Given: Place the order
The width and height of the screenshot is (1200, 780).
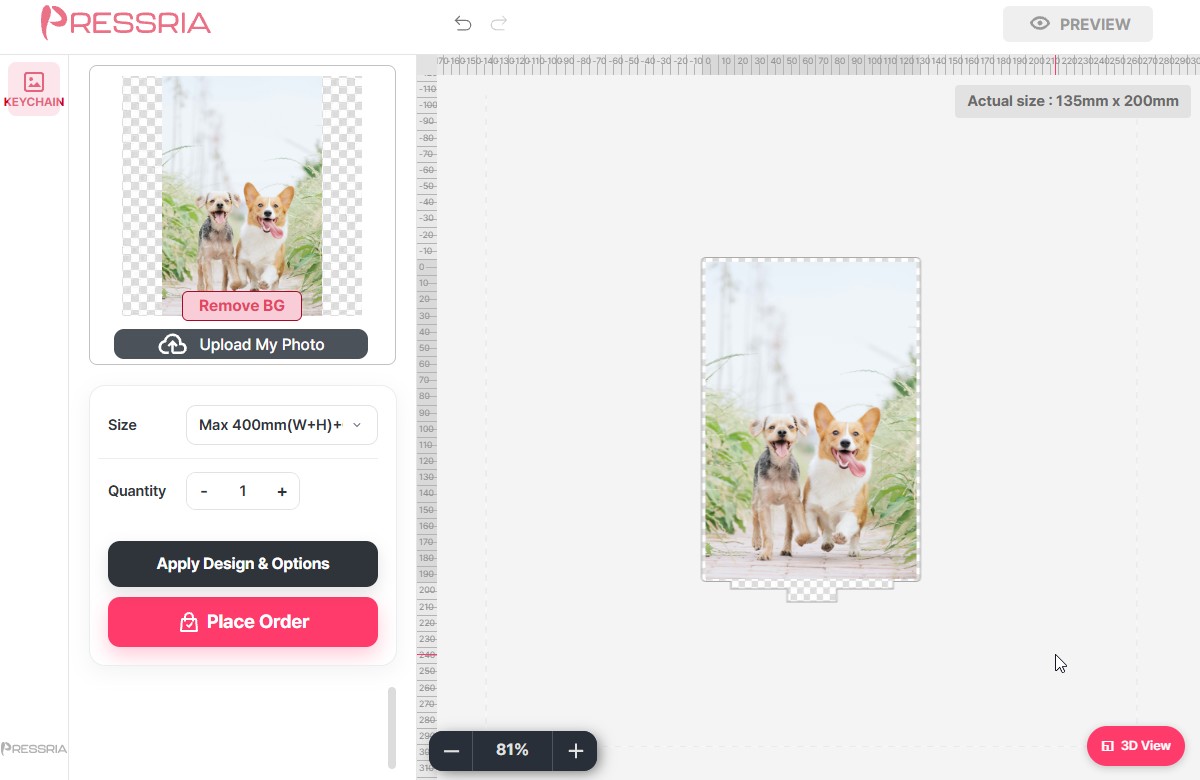Looking at the screenshot, I should [243, 622].
